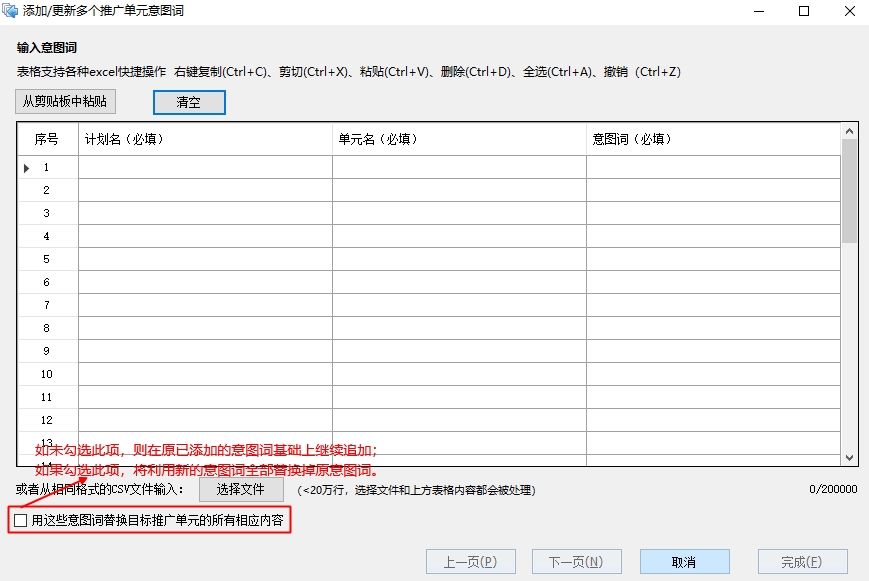
Task: Click the 序号 column header
Action: coord(47,139)
